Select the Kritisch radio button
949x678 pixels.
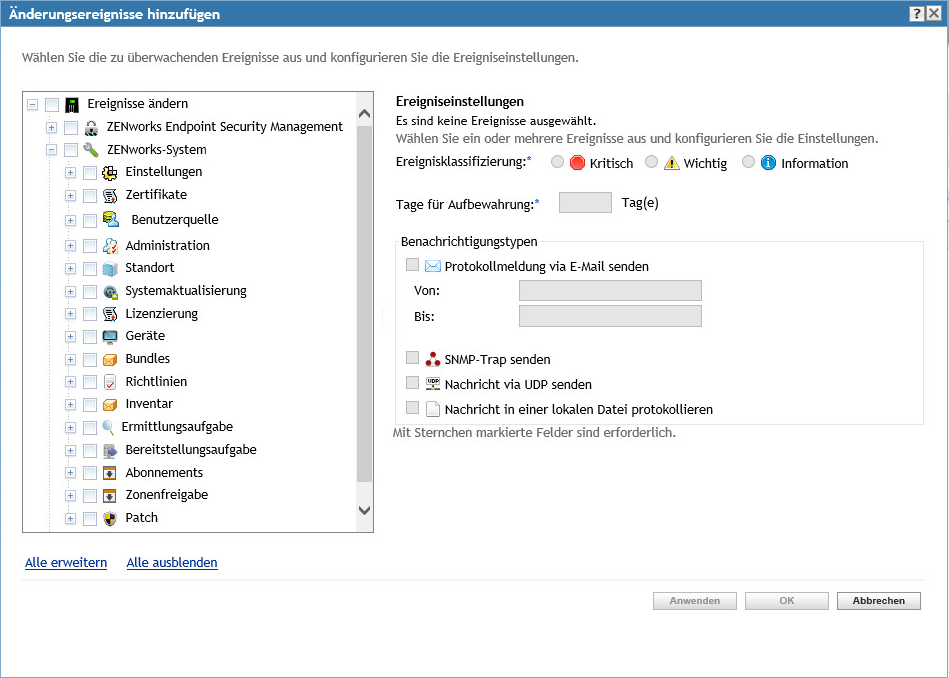(557, 162)
